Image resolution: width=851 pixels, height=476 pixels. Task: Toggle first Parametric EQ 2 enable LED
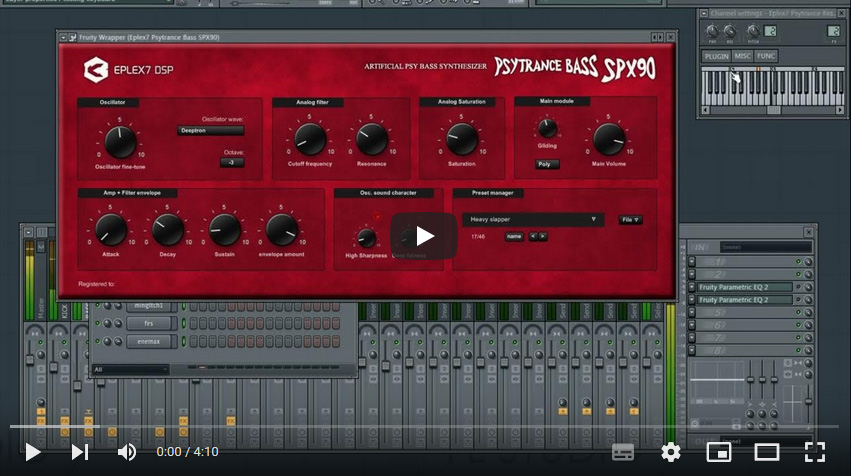coord(798,287)
